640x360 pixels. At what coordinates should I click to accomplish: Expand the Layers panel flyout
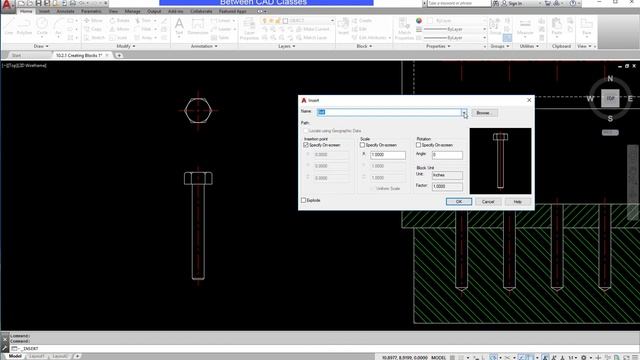click(x=286, y=46)
